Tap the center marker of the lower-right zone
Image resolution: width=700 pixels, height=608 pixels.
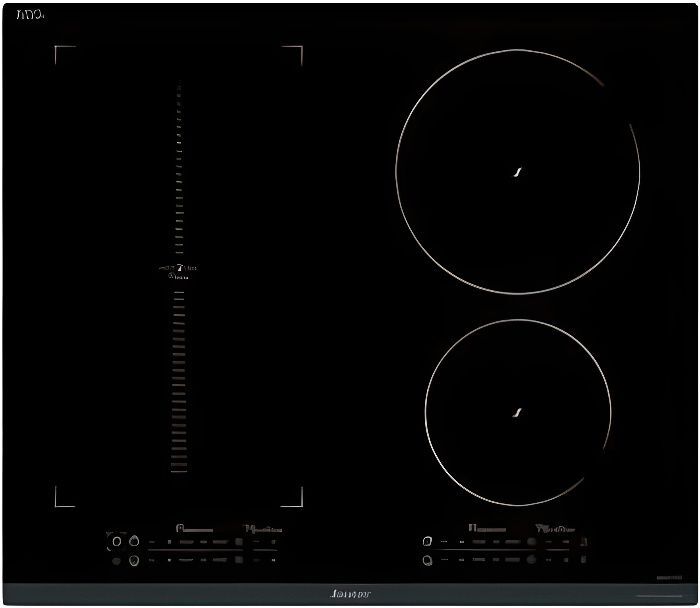517,413
